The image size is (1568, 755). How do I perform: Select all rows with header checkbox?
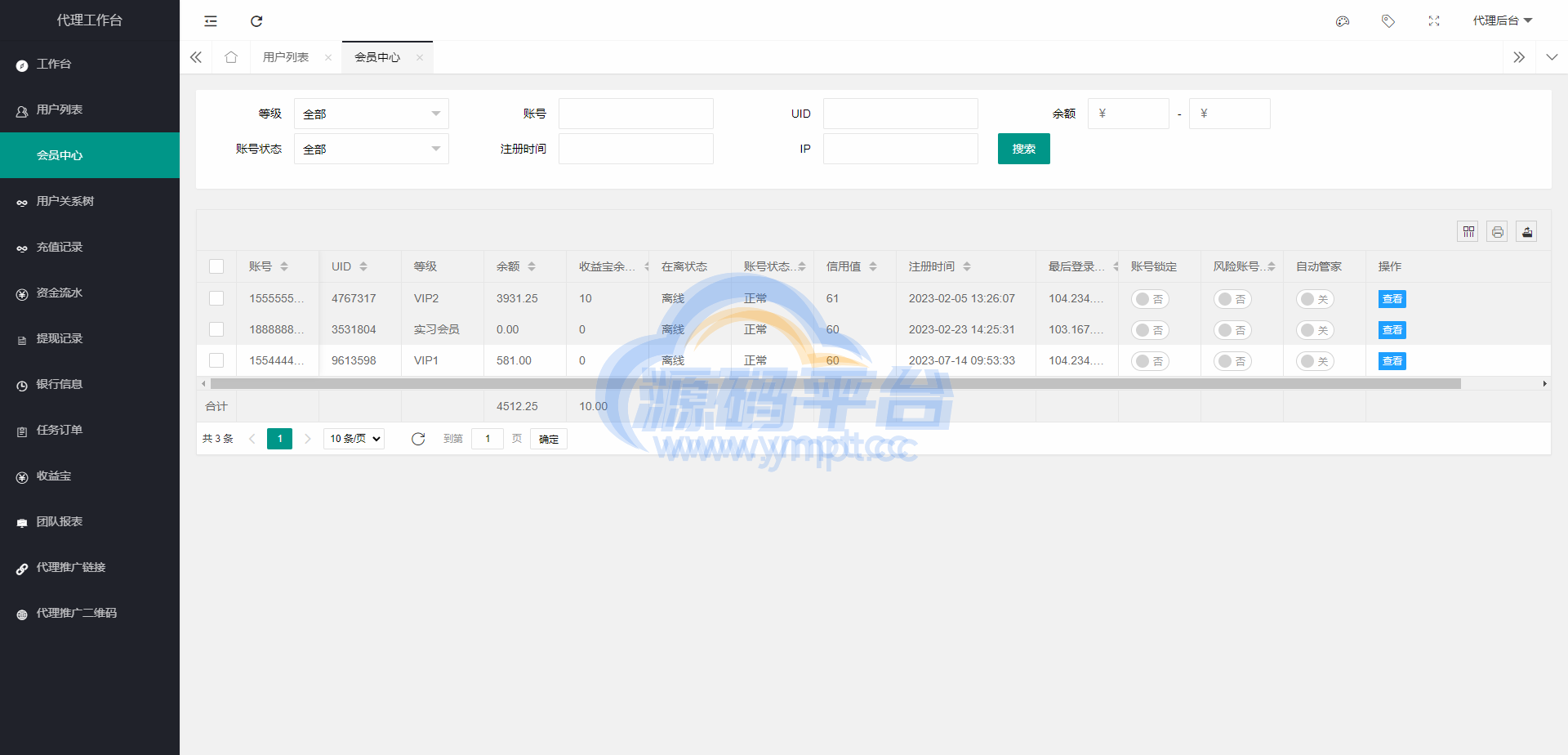(216, 266)
